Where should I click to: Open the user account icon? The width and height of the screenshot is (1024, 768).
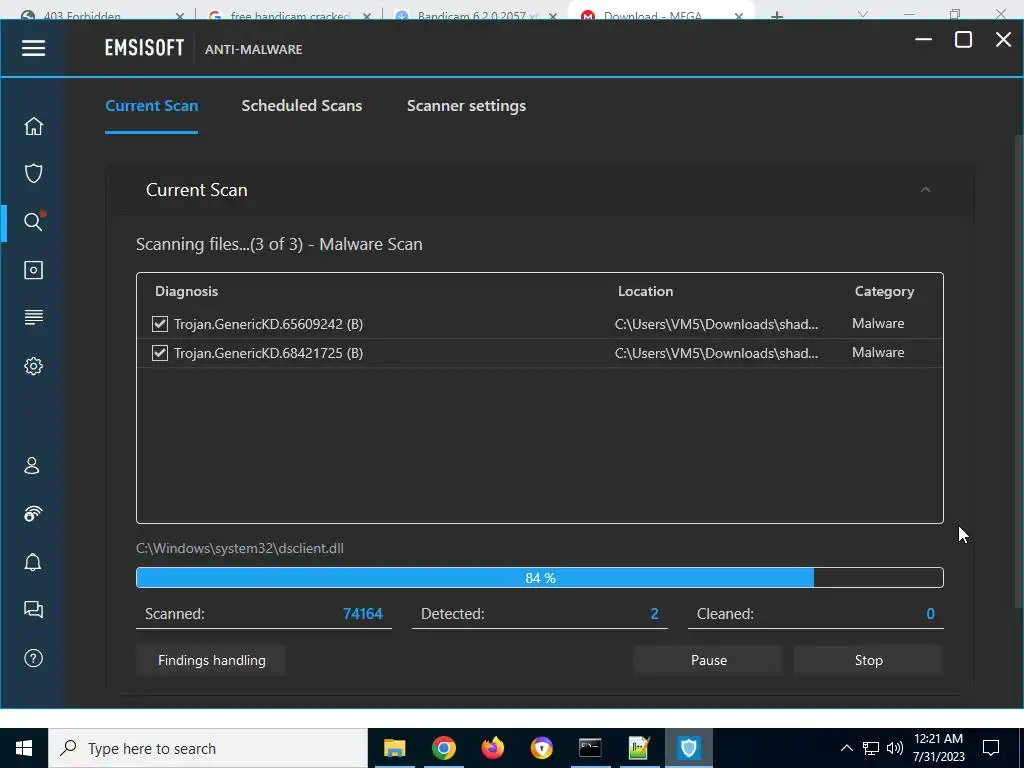point(32,466)
